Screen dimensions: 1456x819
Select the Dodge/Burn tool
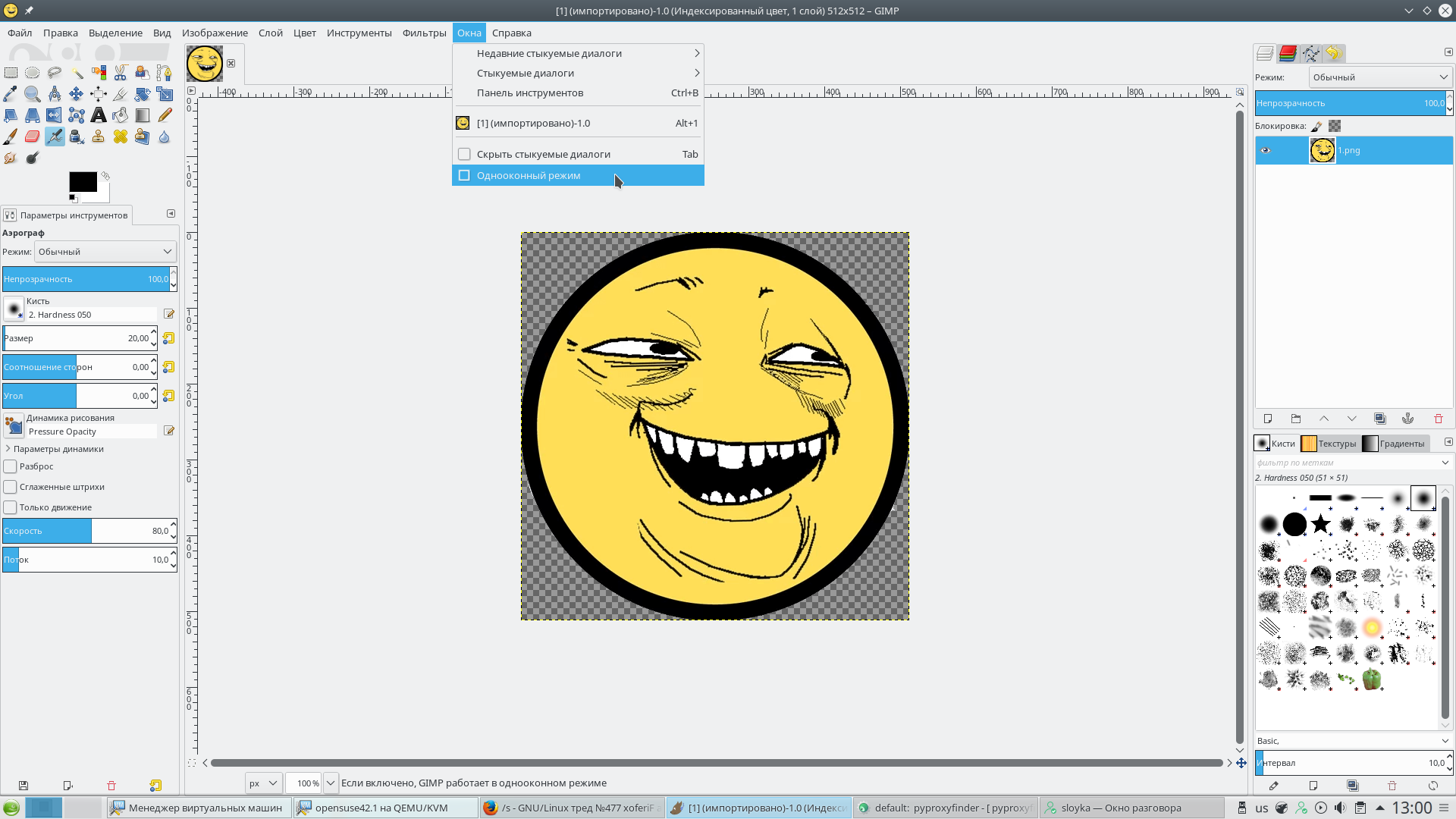tap(33, 158)
